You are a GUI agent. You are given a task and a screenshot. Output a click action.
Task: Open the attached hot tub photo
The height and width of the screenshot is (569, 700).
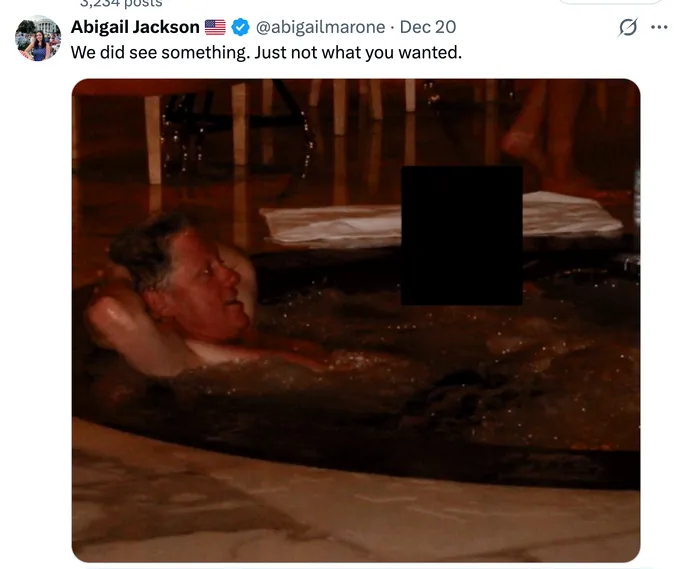pyautogui.click(x=356, y=320)
